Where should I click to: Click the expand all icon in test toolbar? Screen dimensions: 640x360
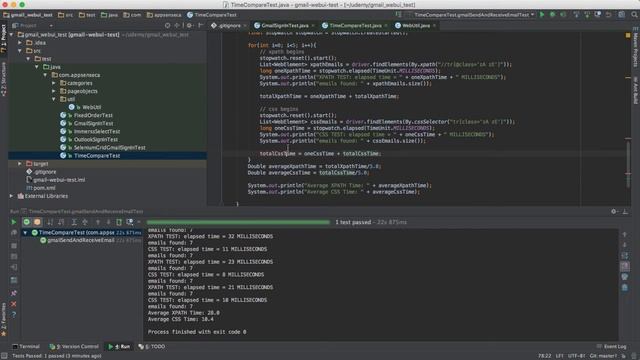click(74, 222)
